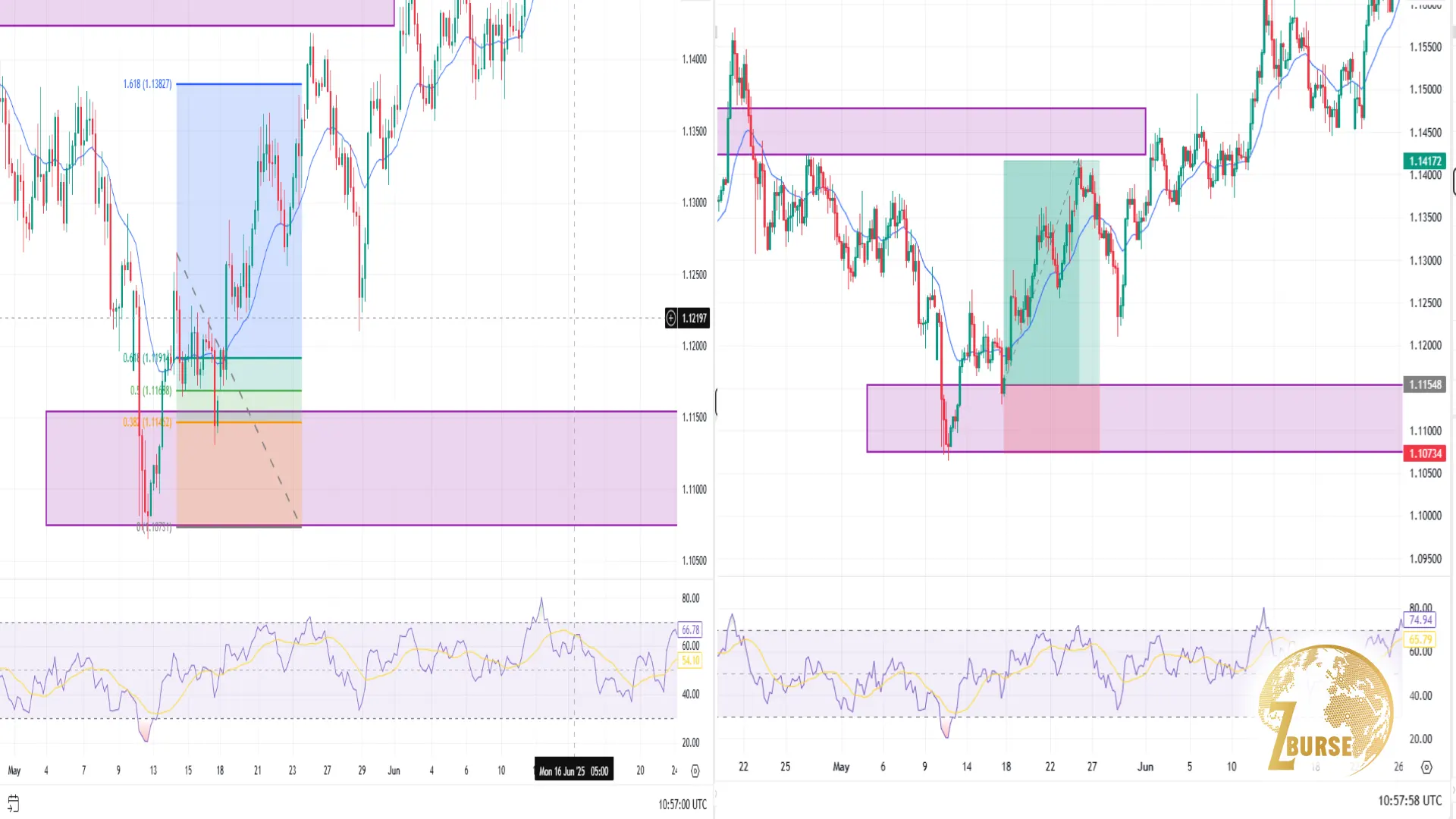Screen dimensions: 1456x819
Task: Click red 1.10734 stop price label
Action: point(1425,453)
